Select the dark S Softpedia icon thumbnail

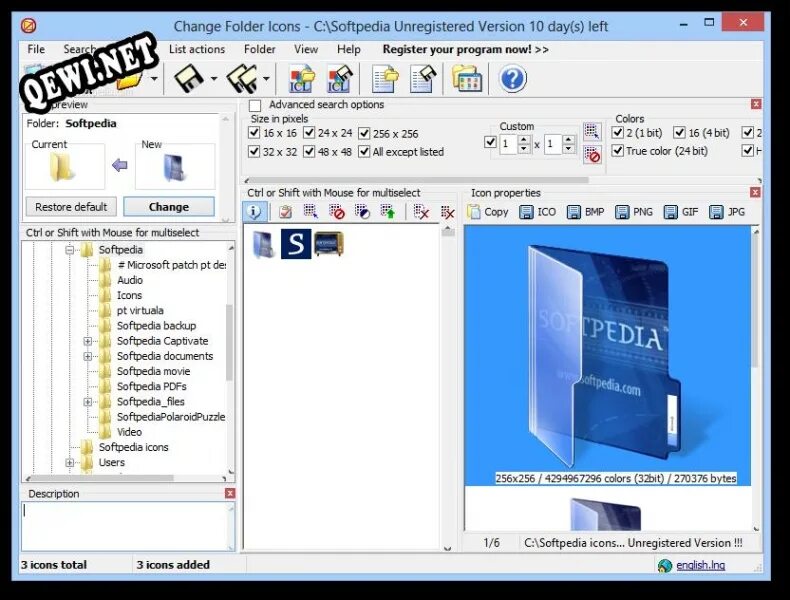coord(296,244)
